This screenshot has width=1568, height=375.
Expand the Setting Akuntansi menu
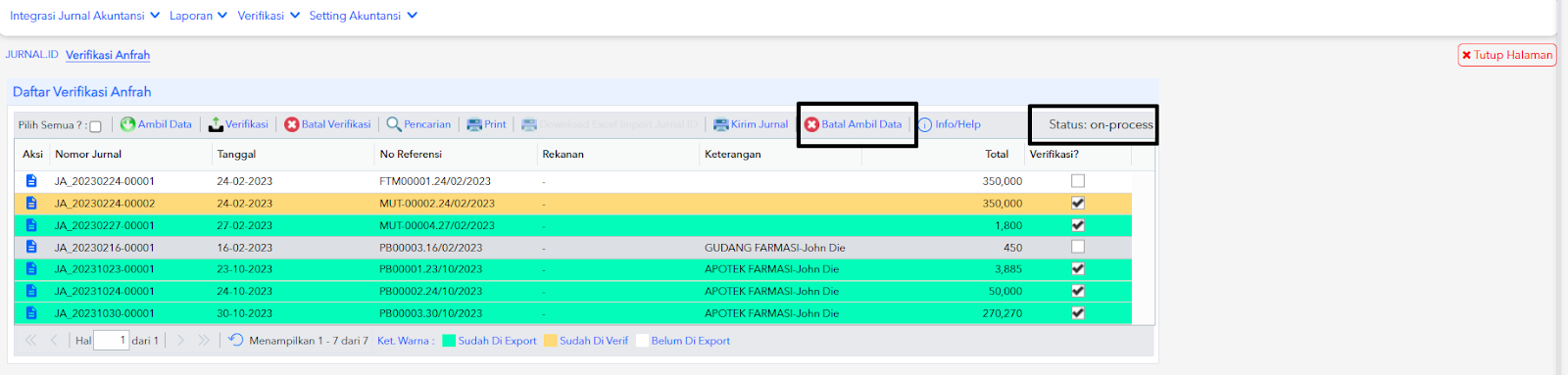click(x=364, y=16)
